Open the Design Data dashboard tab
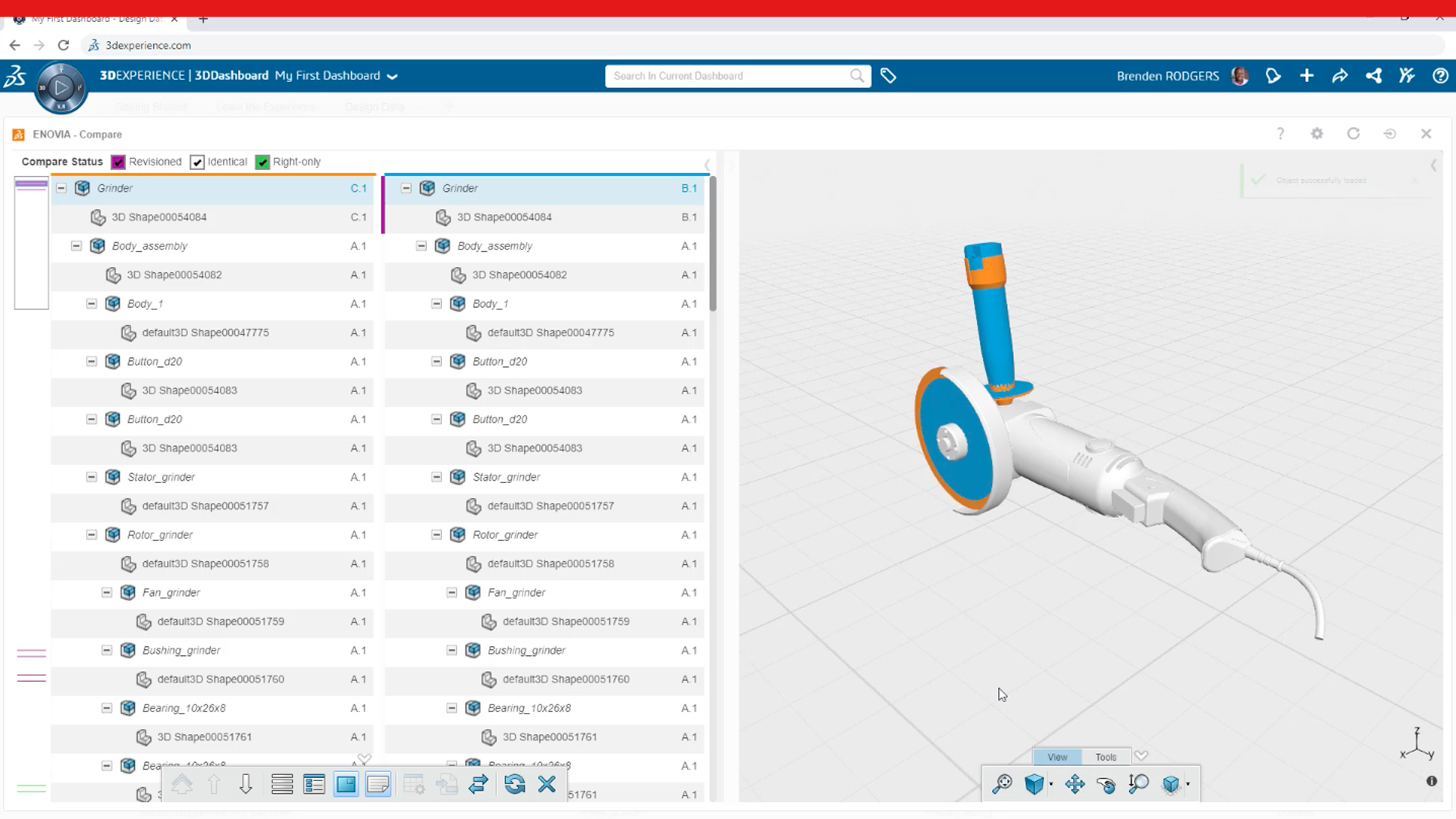The height and width of the screenshot is (819, 1456). [x=373, y=107]
